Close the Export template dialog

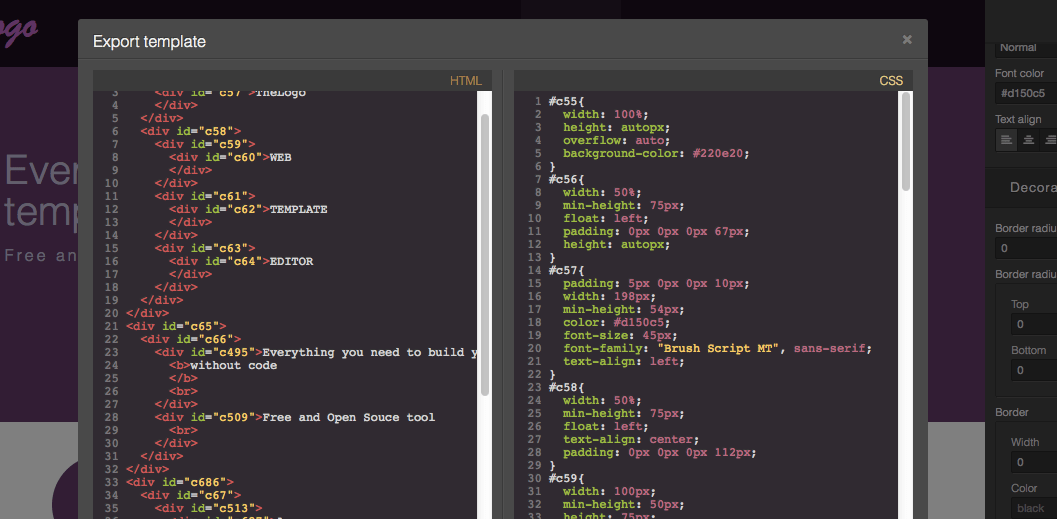pyautogui.click(x=907, y=39)
